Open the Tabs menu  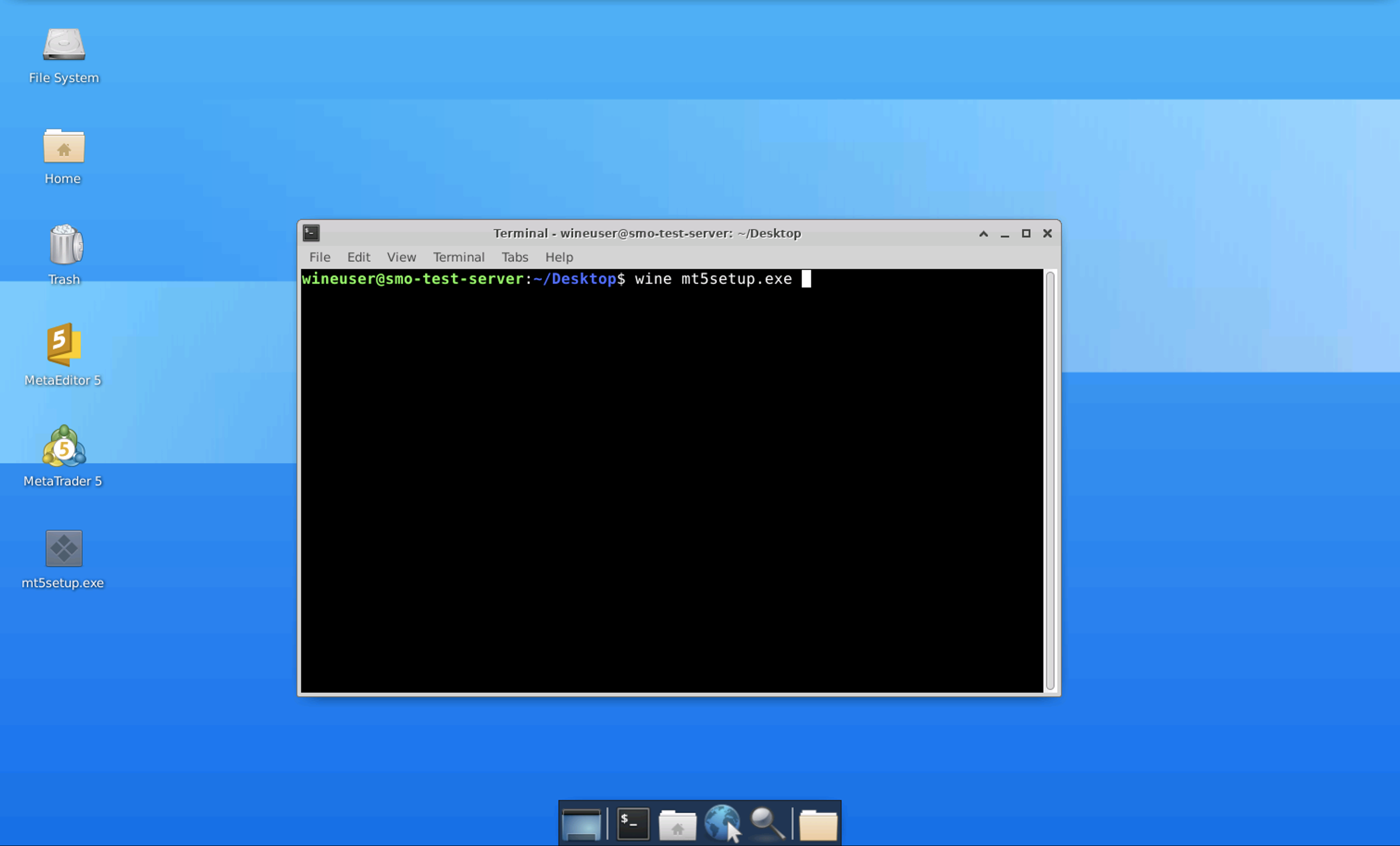click(514, 257)
